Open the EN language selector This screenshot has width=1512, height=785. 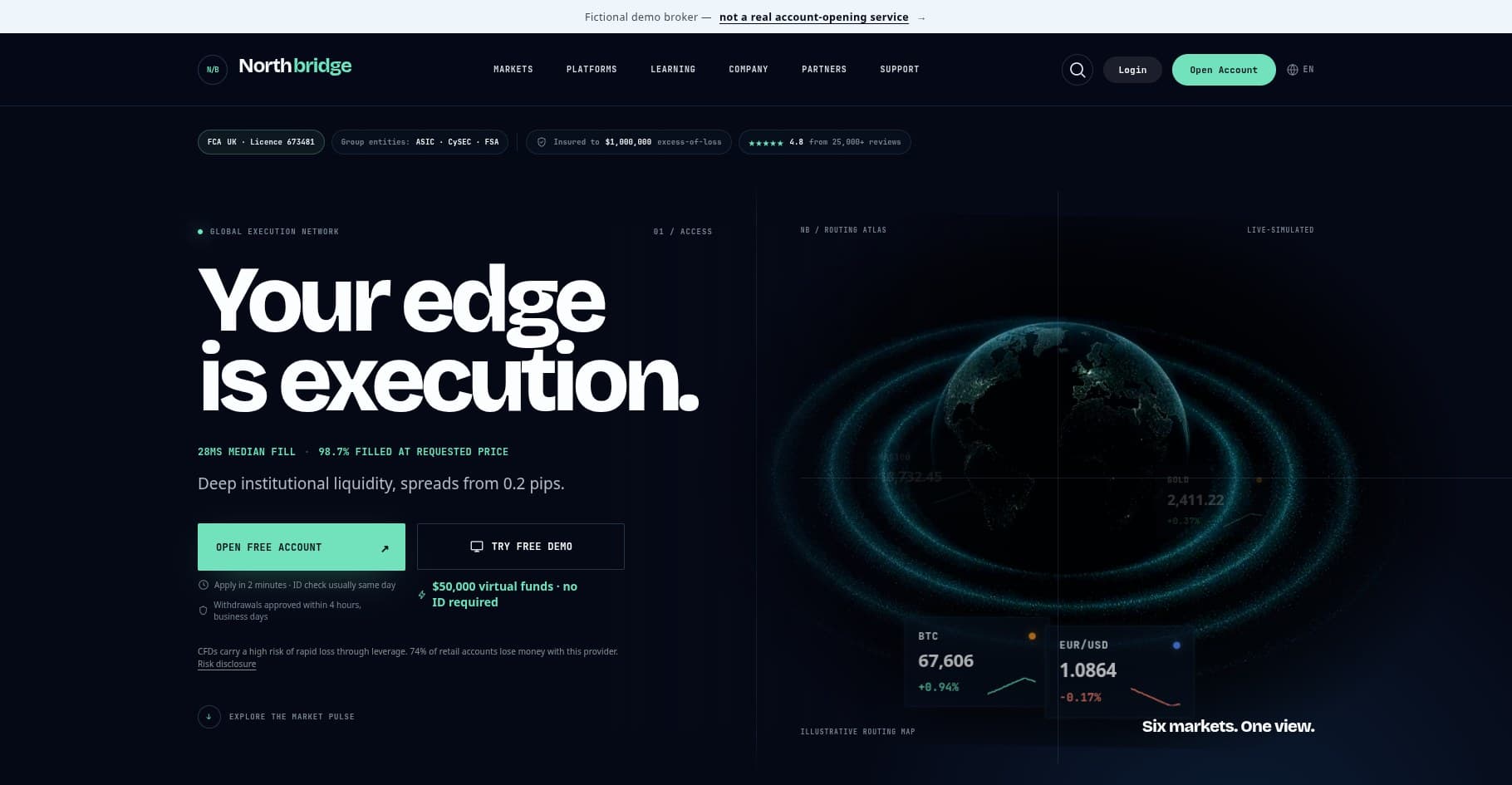pyautogui.click(x=1301, y=70)
